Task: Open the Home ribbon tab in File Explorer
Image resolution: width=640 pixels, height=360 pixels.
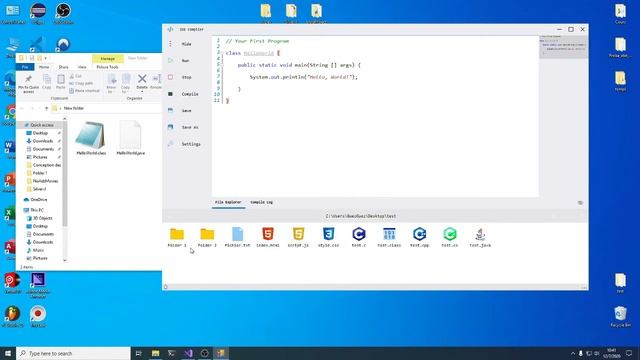Action: 44,67
